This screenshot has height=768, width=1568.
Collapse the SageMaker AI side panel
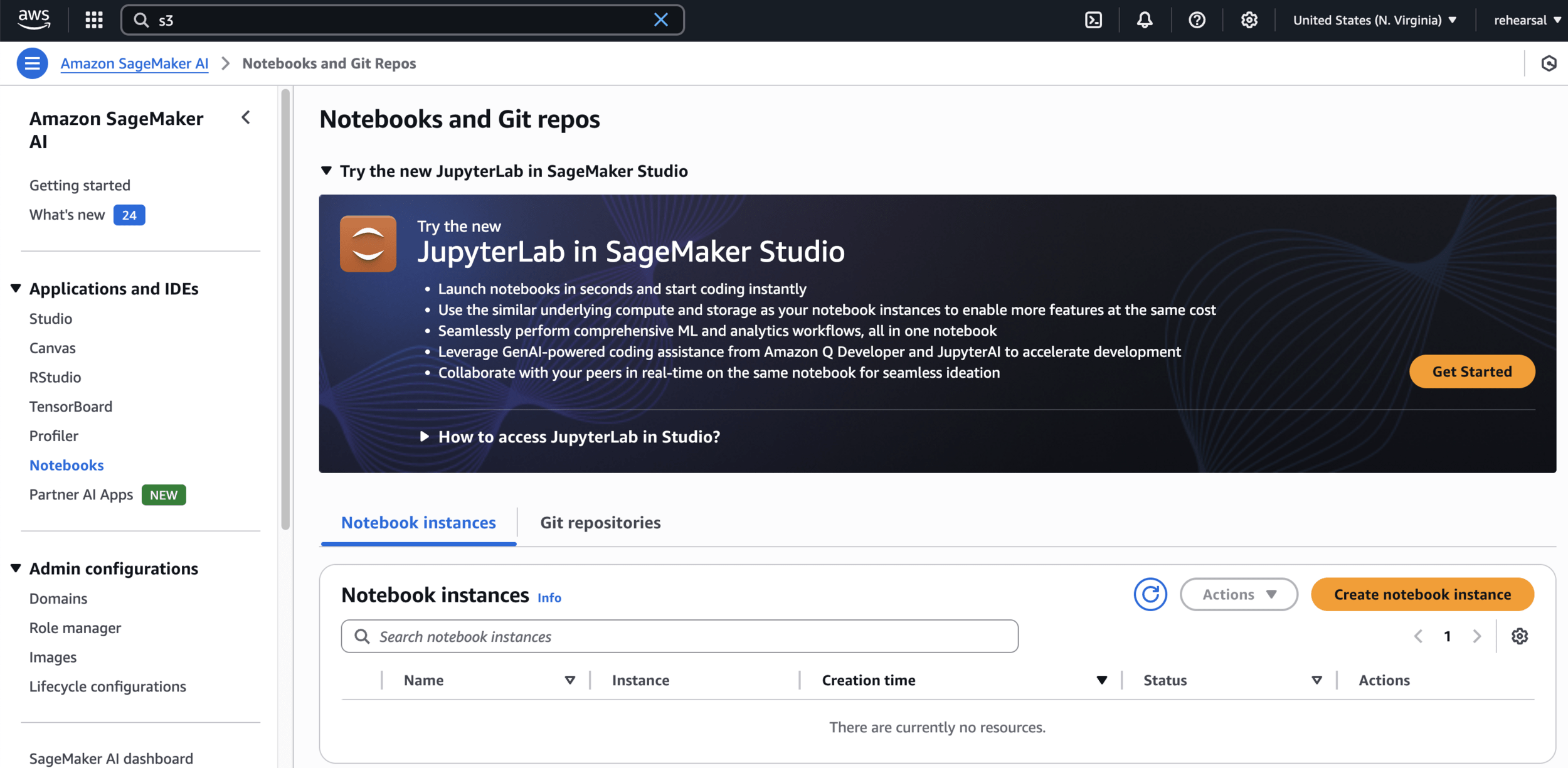pos(246,118)
